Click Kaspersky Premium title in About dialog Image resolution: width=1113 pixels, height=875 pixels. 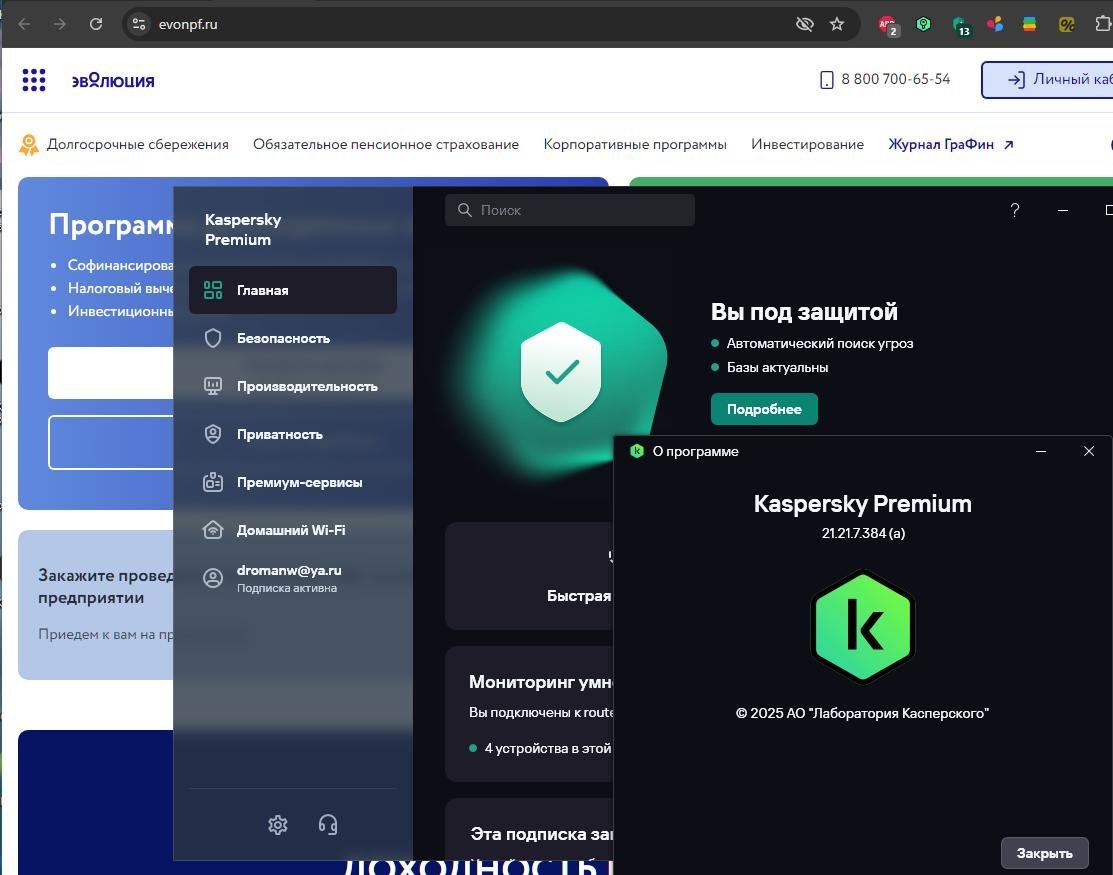(862, 504)
